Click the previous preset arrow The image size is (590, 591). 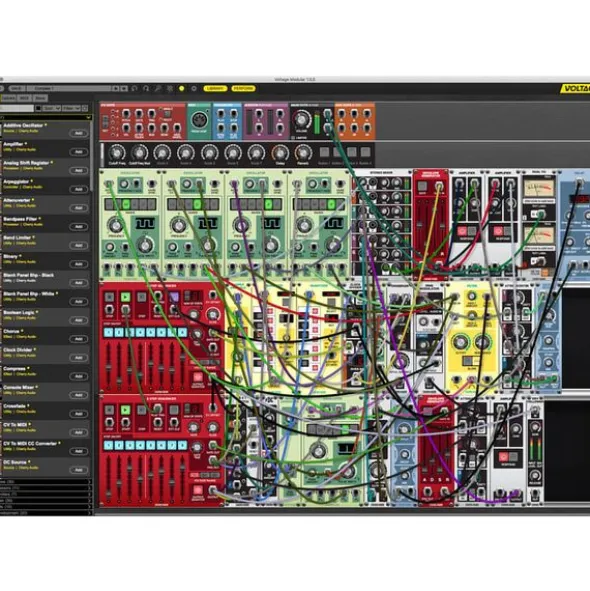click(116, 89)
